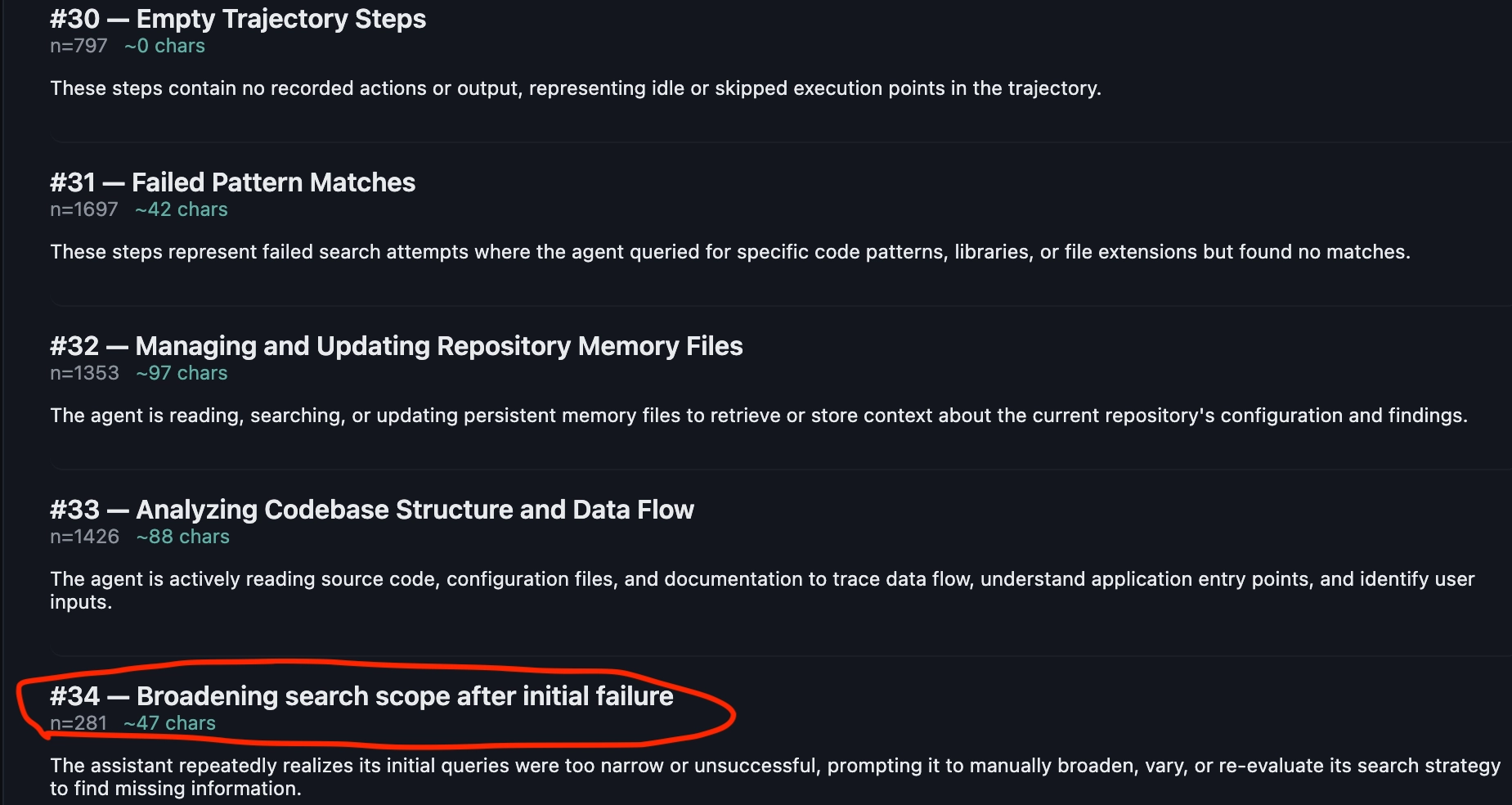Image resolution: width=1512 pixels, height=805 pixels.
Task: Select the n=1353 count under #32
Action: [84, 373]
